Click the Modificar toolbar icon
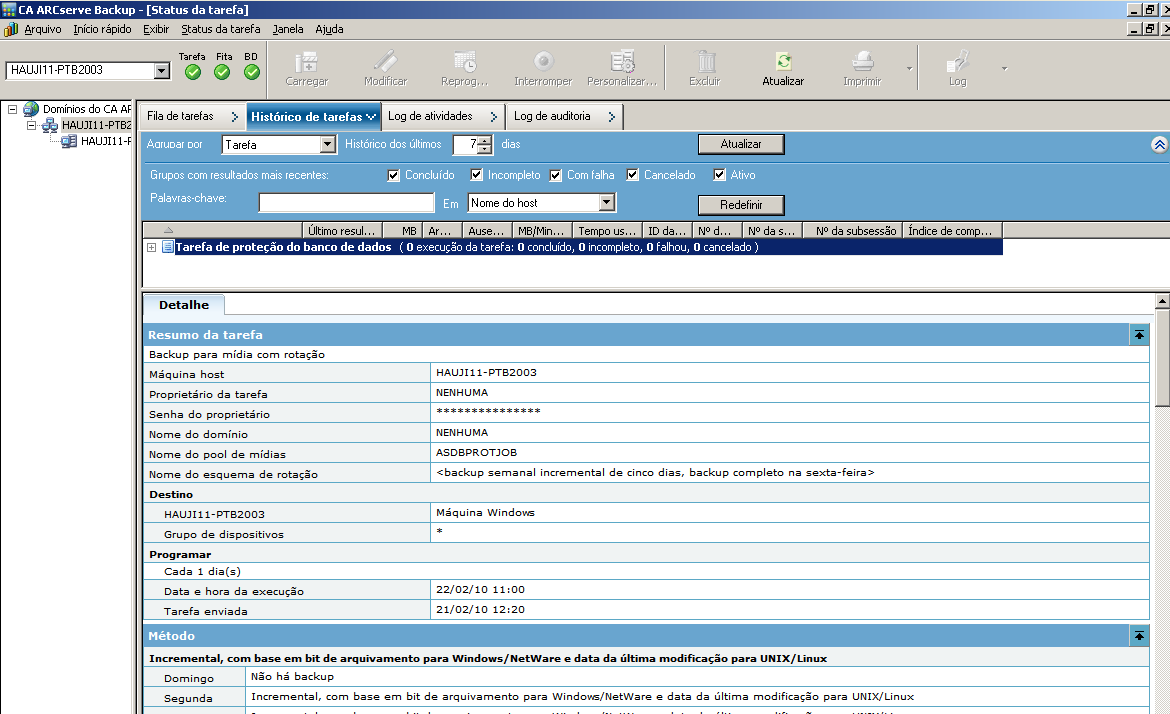1170x714 pixels. pyautogui.click(x=385, y=62)
